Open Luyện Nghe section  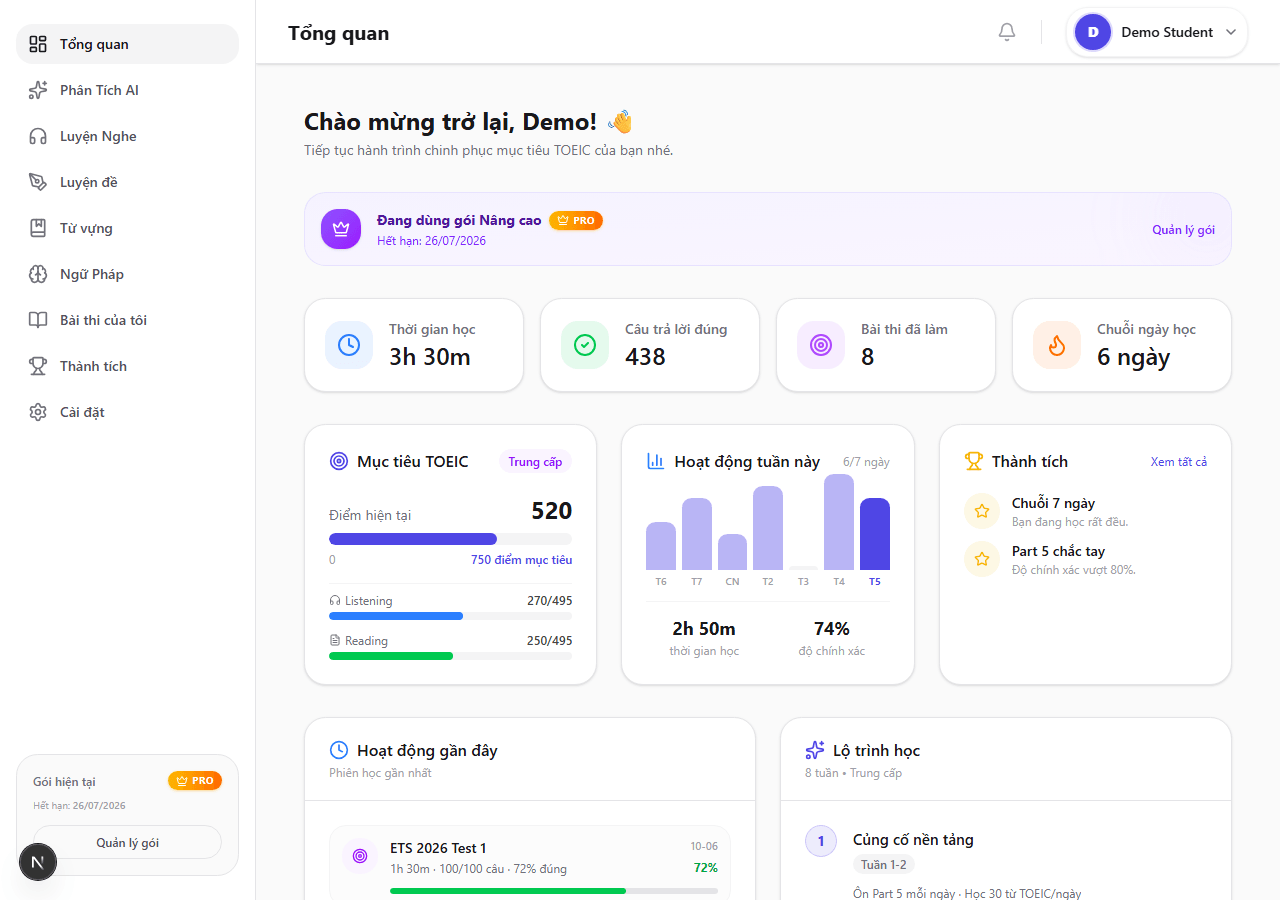127,136
